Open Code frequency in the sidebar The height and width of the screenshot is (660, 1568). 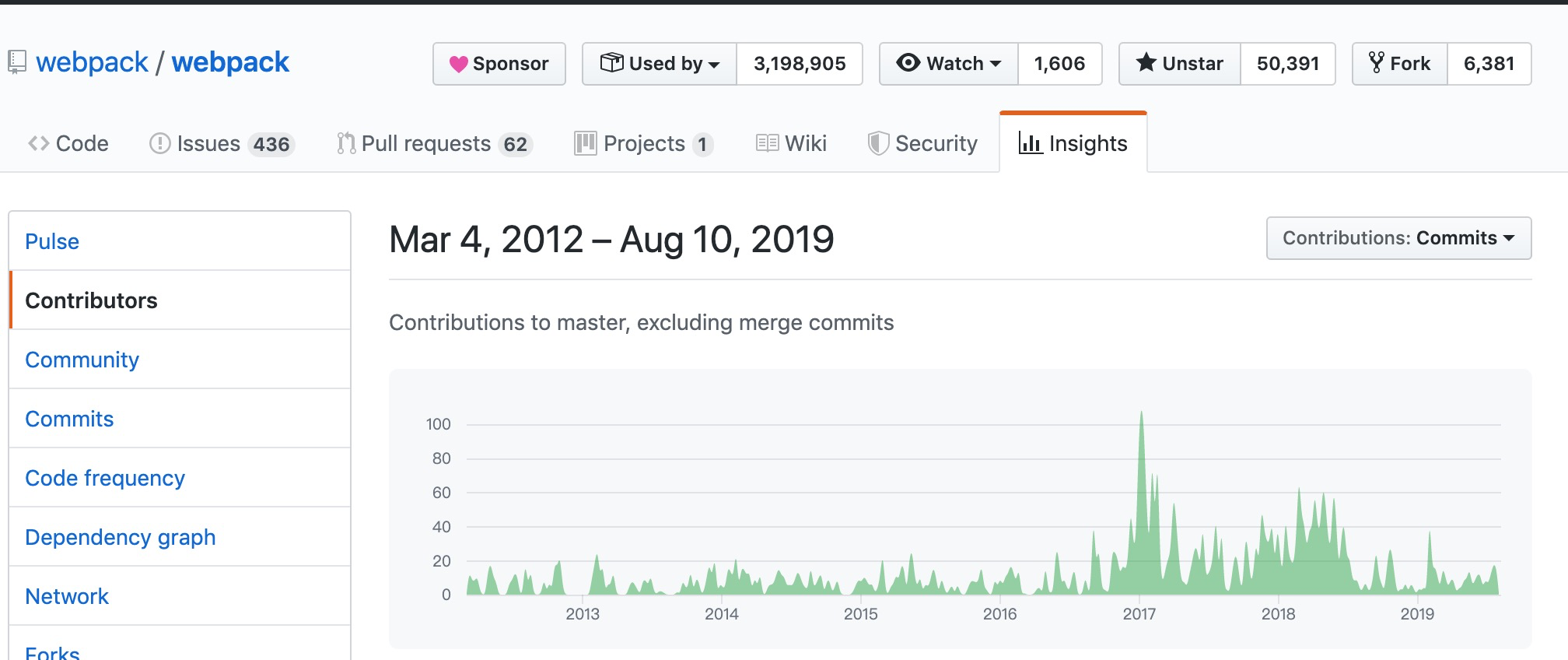tap(180, 478)
